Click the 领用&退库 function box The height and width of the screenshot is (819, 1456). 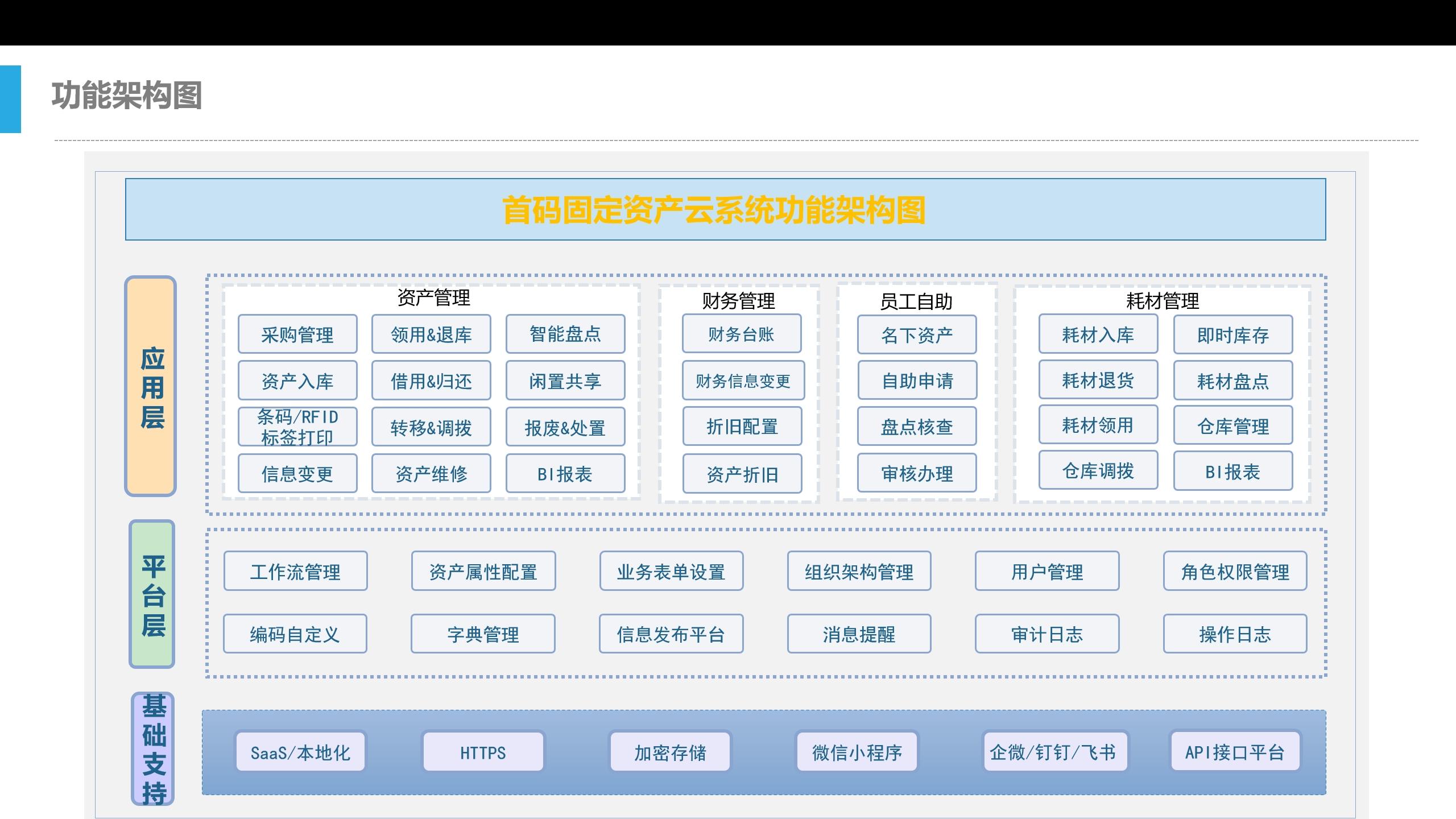431,334
